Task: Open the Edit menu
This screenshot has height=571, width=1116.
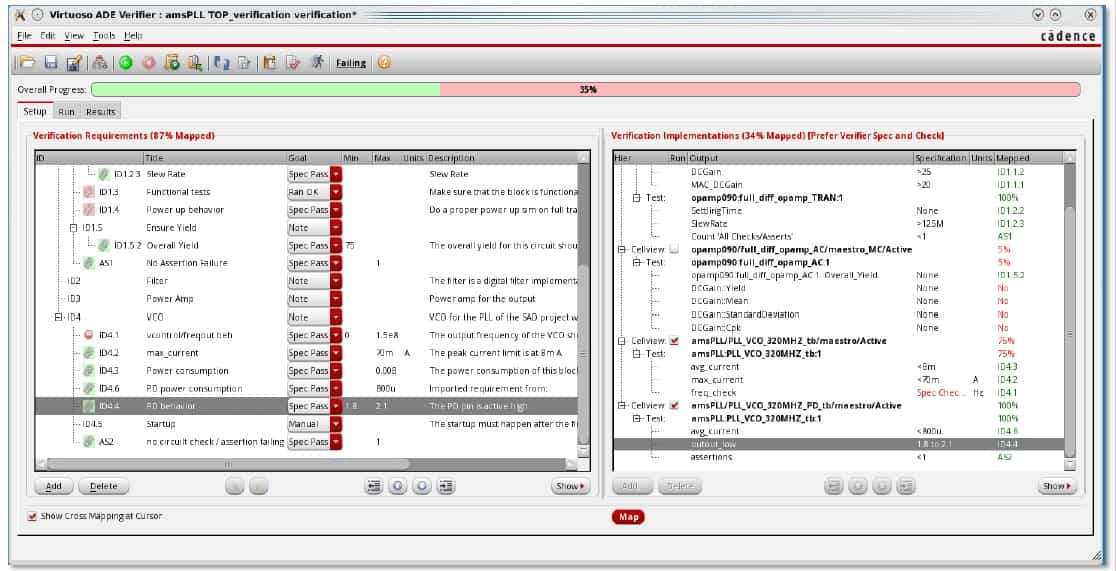Action: tap(48, 36)
